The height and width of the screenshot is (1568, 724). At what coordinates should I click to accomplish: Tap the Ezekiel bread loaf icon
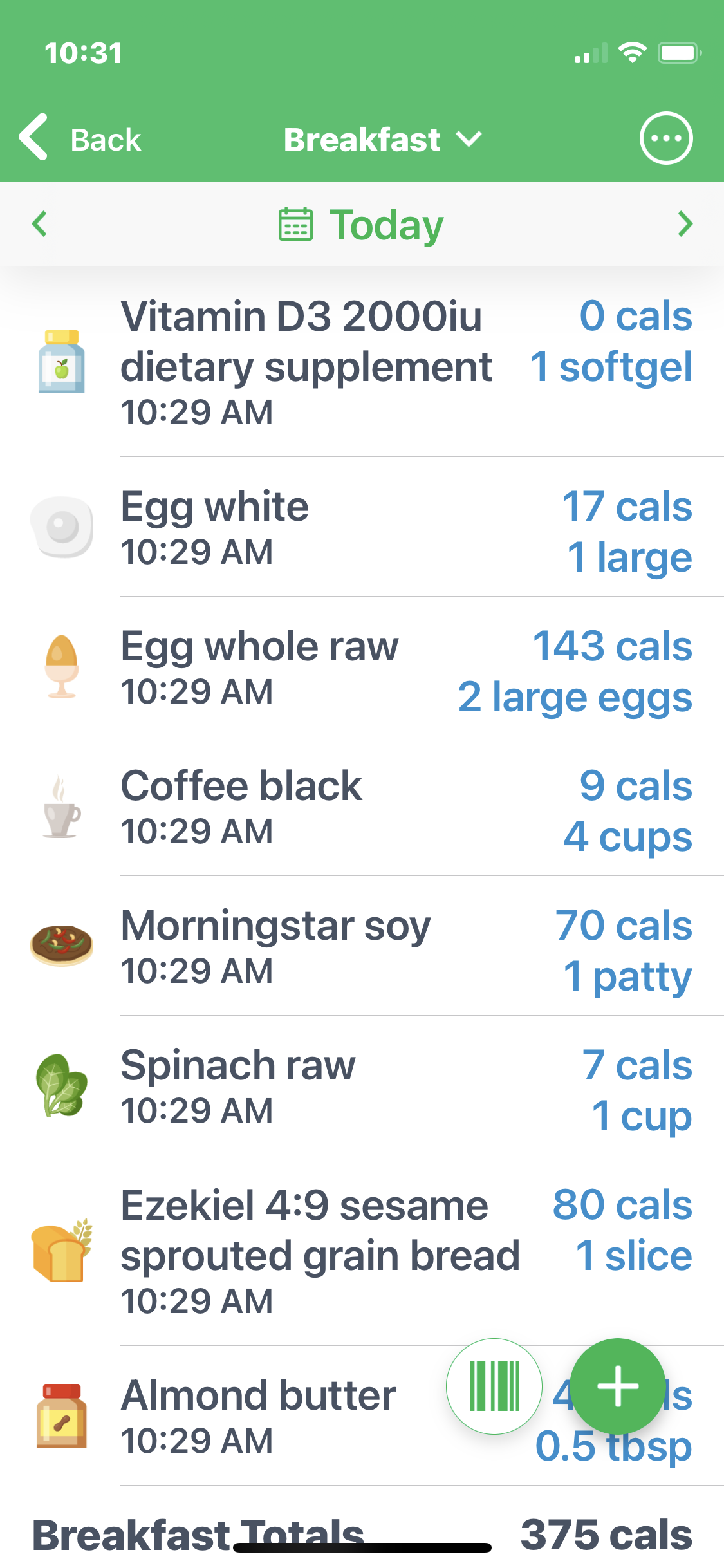coord(62,1251)
